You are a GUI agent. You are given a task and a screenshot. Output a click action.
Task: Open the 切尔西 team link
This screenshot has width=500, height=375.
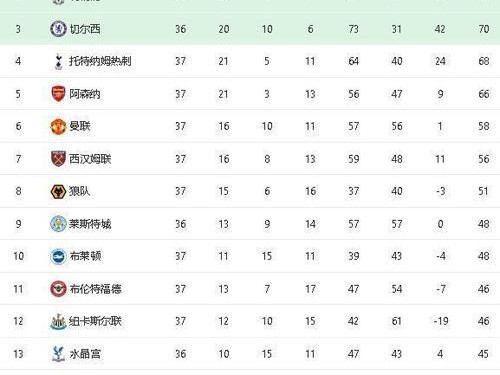click(x=85, y=29)
